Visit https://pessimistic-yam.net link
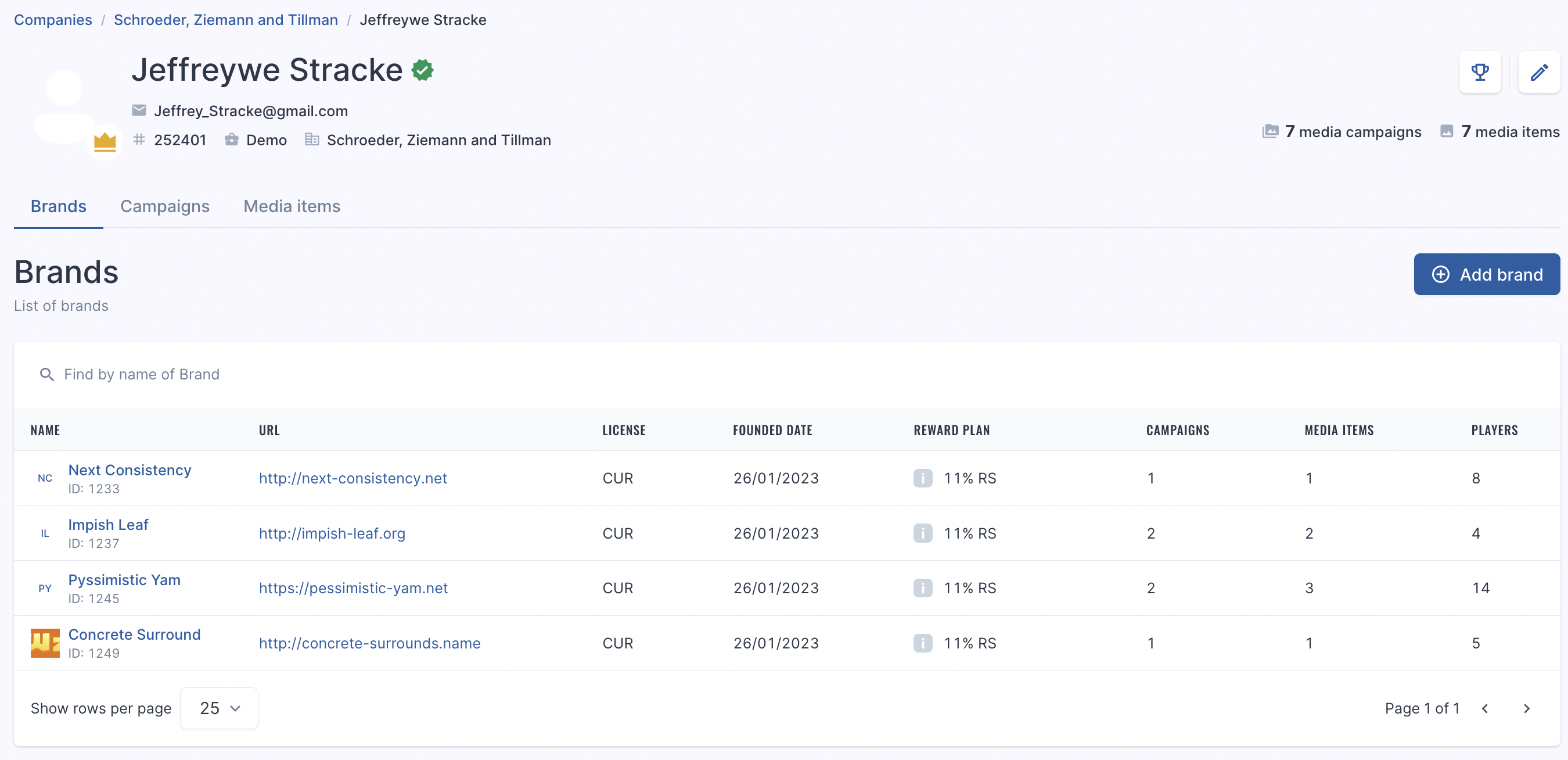This screenshot has height=760, width=1568. coord(353,588)
